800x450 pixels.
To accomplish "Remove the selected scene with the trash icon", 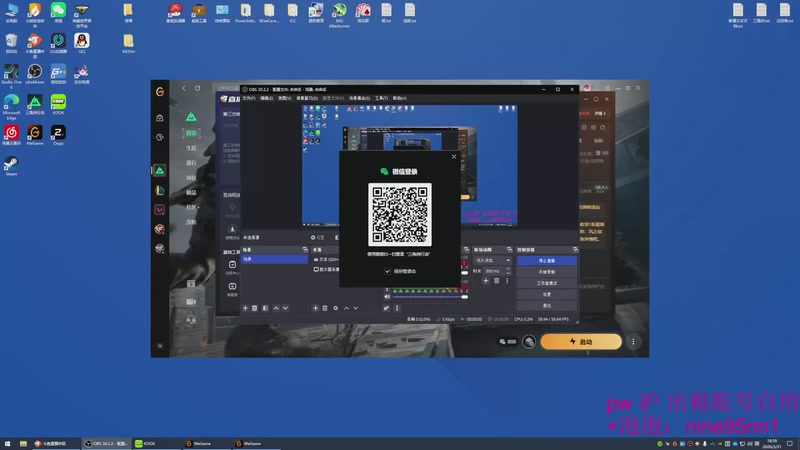I will 255,308.
